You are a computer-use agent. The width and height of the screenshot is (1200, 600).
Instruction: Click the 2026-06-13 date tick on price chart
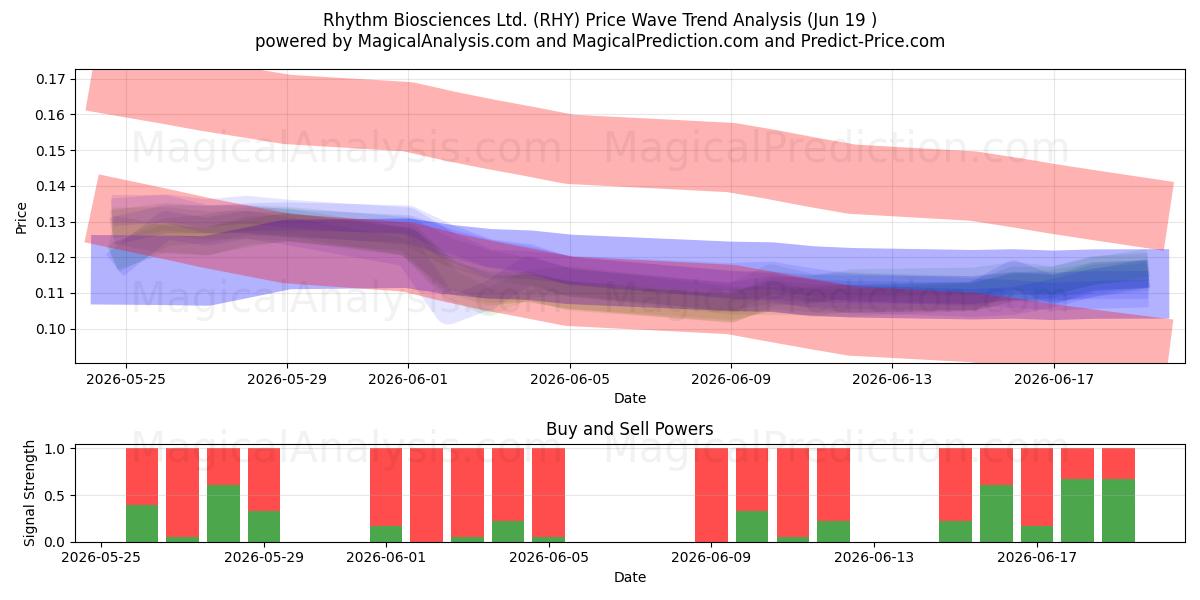coord(893,379)
